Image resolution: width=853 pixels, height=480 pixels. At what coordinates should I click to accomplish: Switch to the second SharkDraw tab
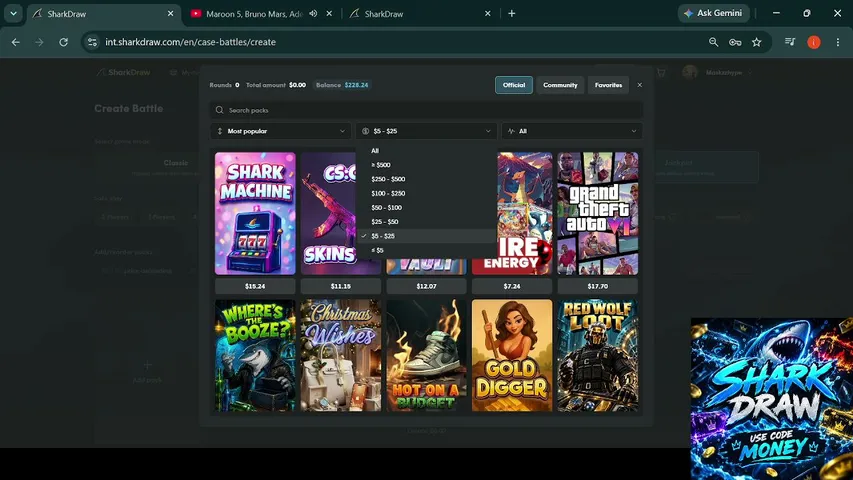tap(420, 14)
